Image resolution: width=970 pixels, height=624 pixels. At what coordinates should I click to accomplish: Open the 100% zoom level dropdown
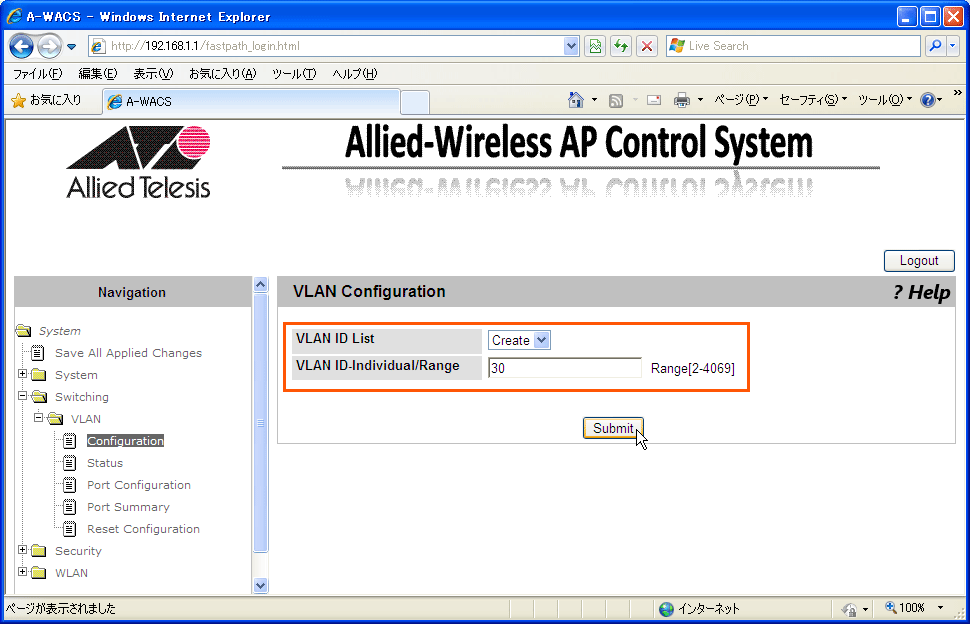(x=940, y=608)
